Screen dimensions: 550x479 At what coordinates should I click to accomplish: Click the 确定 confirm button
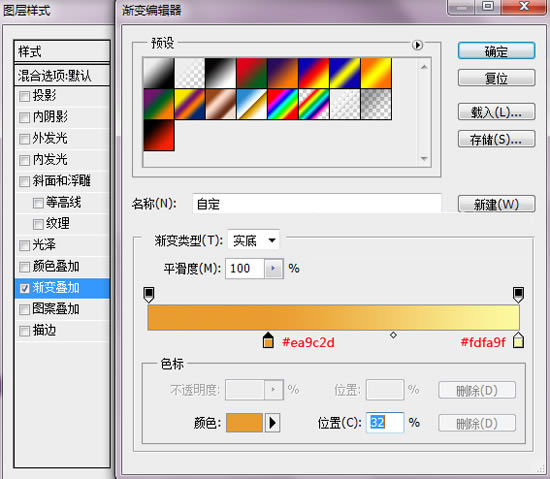click(x=496, y=51)
